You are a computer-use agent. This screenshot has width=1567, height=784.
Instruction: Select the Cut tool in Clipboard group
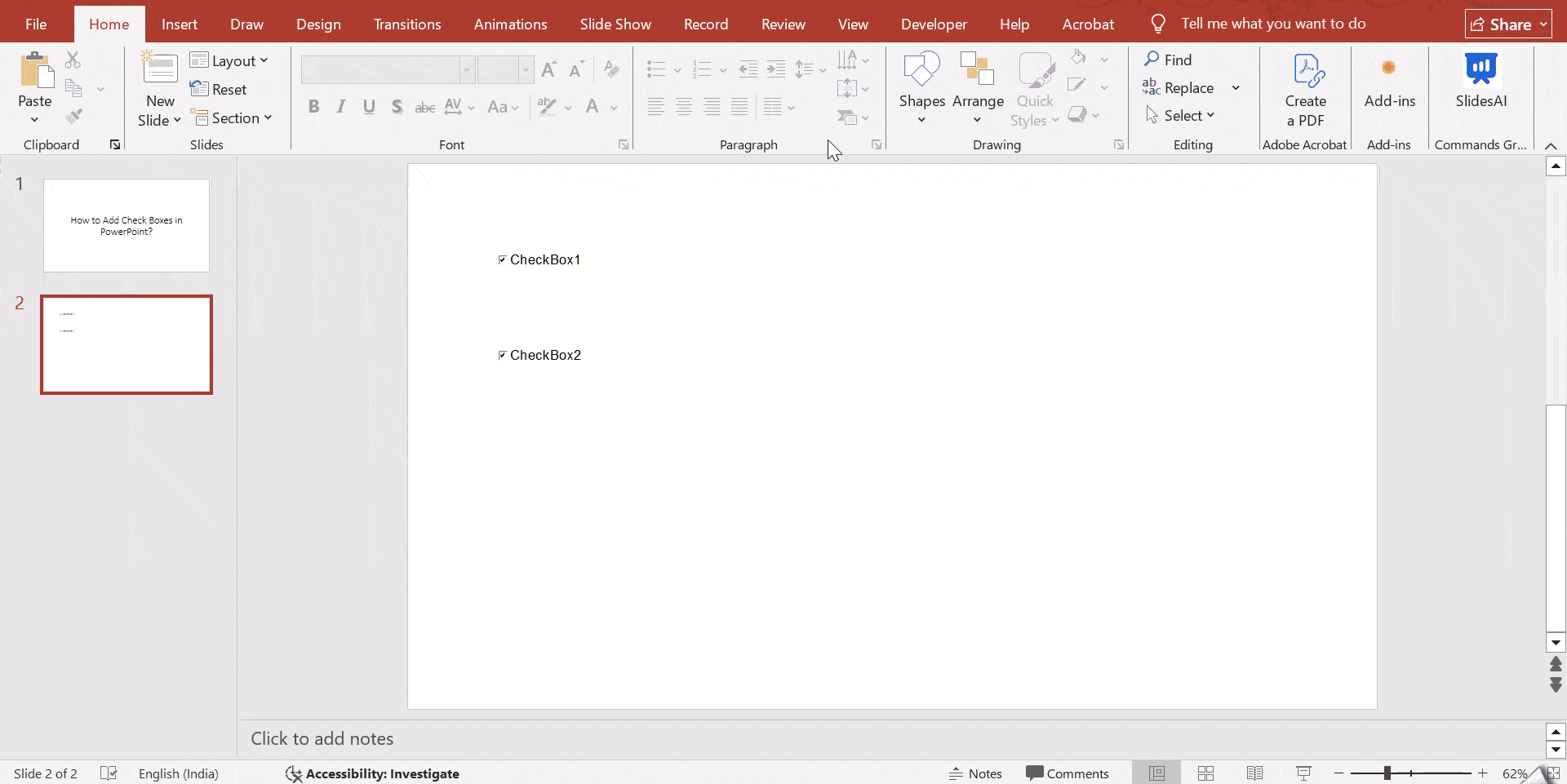[73, 60]
